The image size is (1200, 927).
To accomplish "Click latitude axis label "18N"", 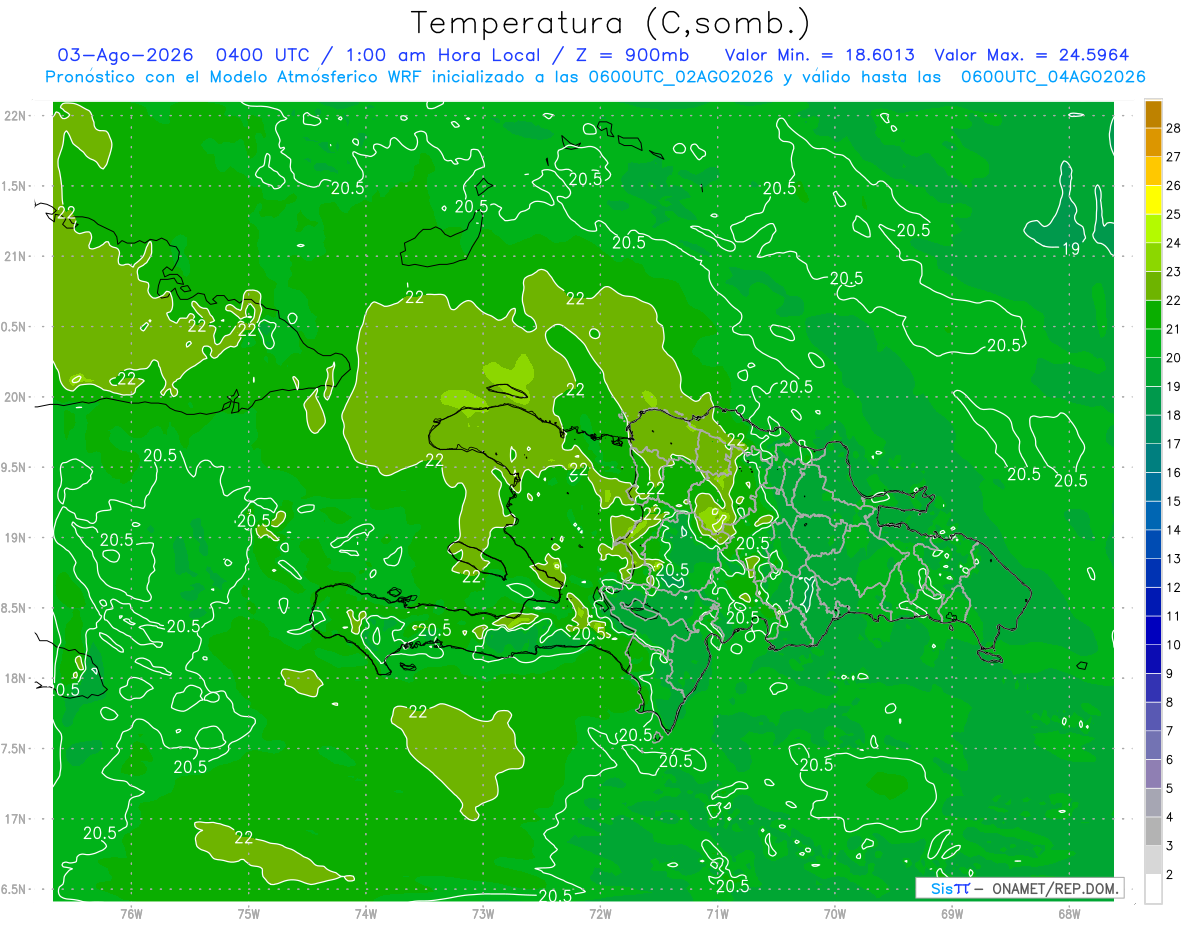I will click(x=15, y=678).
